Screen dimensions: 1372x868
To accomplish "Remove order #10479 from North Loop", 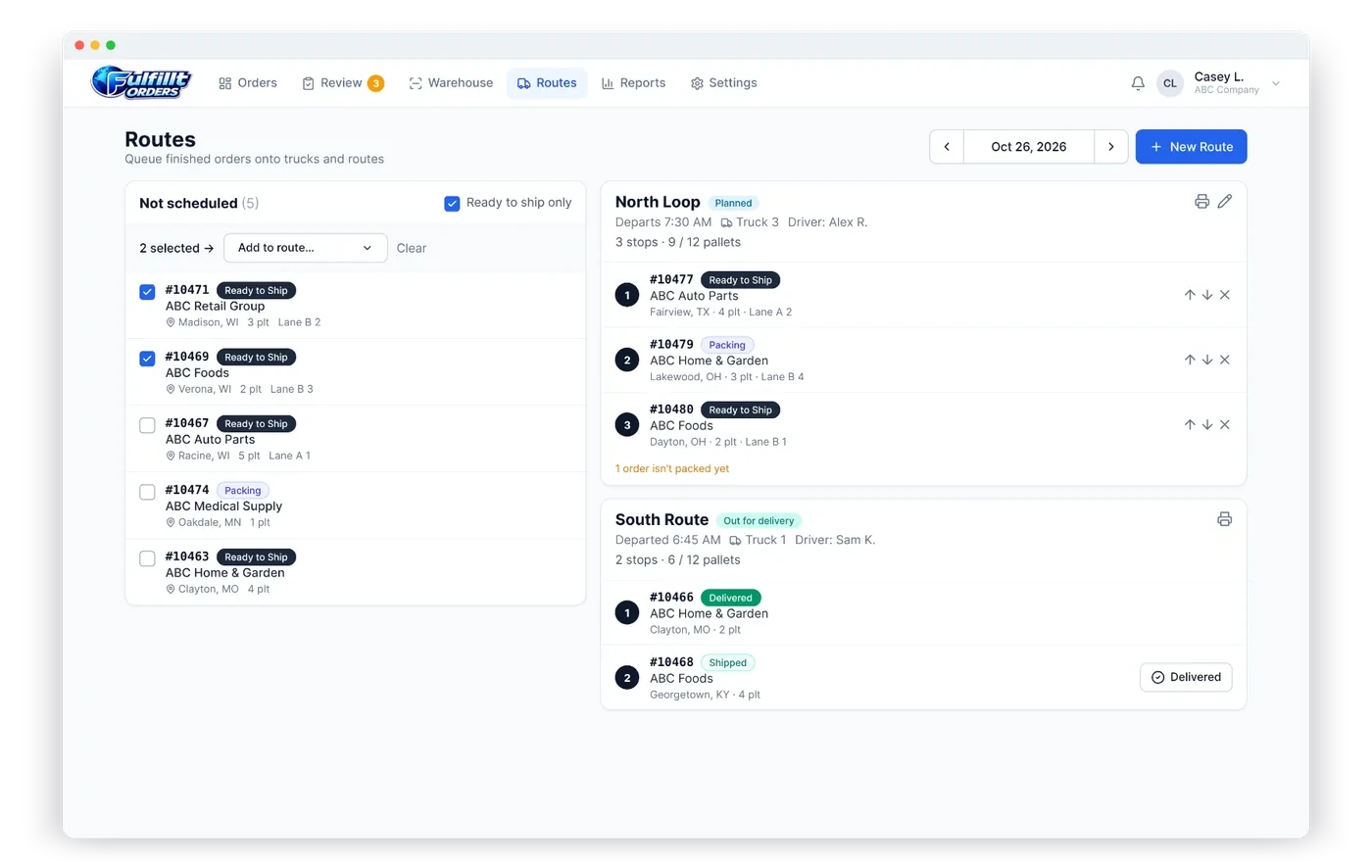I will 1225,360.
